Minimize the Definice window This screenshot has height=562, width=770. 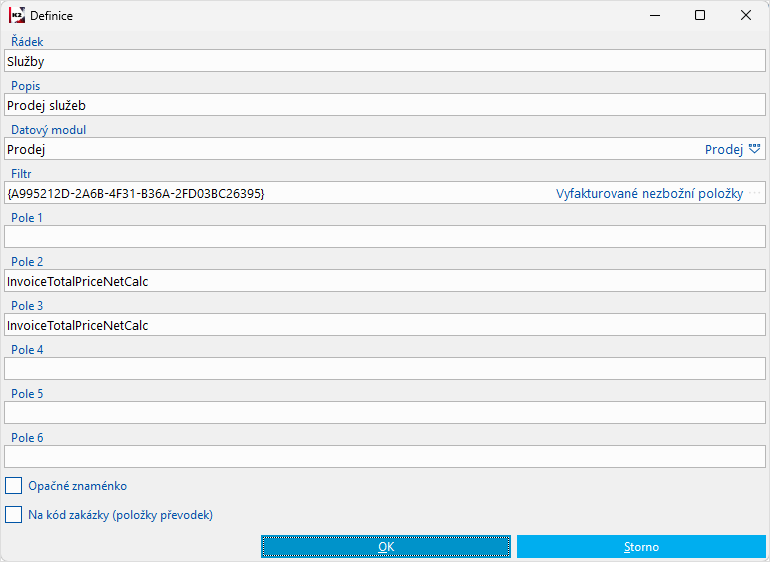(x=655, y=15)
